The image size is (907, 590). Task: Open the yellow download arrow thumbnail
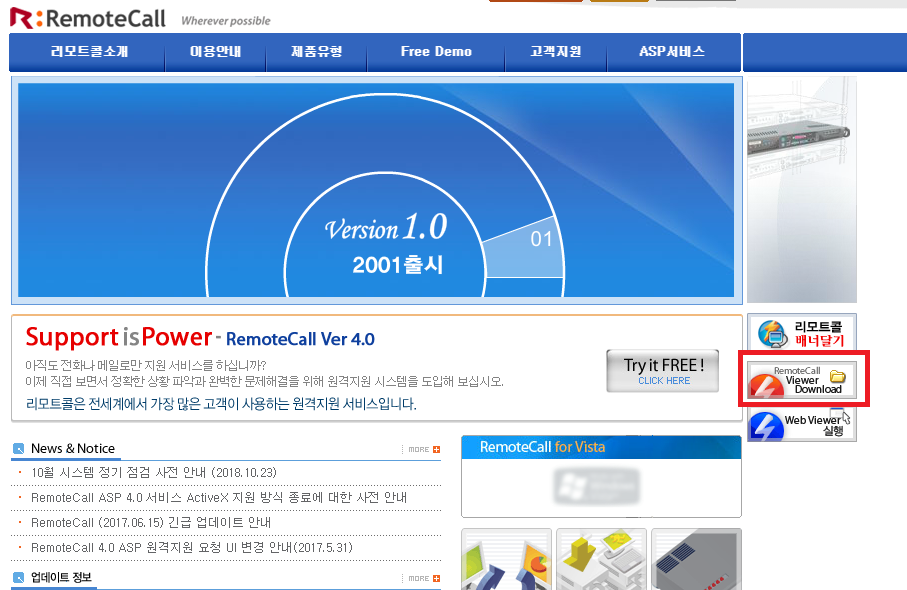[602, 559]
